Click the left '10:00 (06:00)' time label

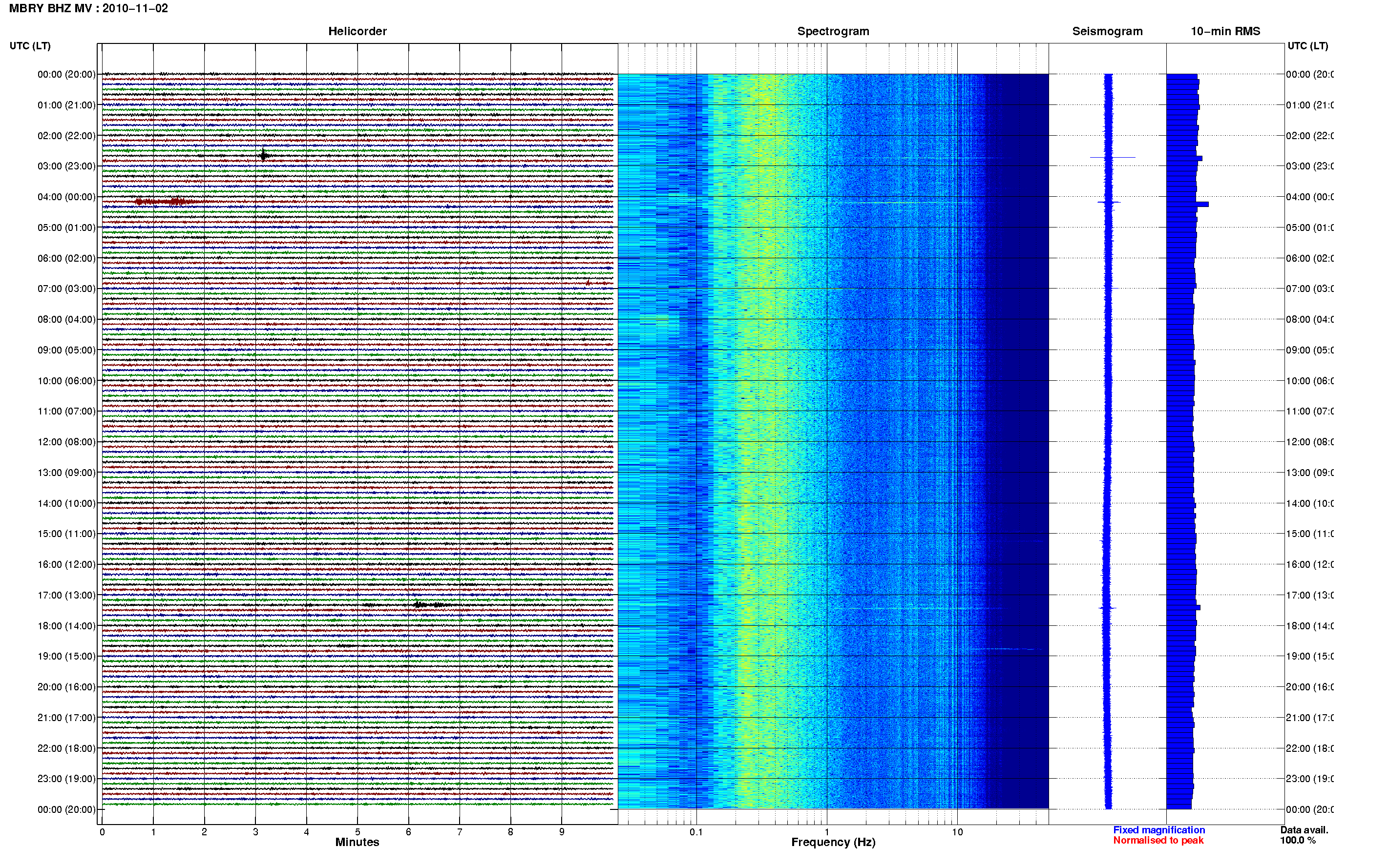(x=66, y=381)
